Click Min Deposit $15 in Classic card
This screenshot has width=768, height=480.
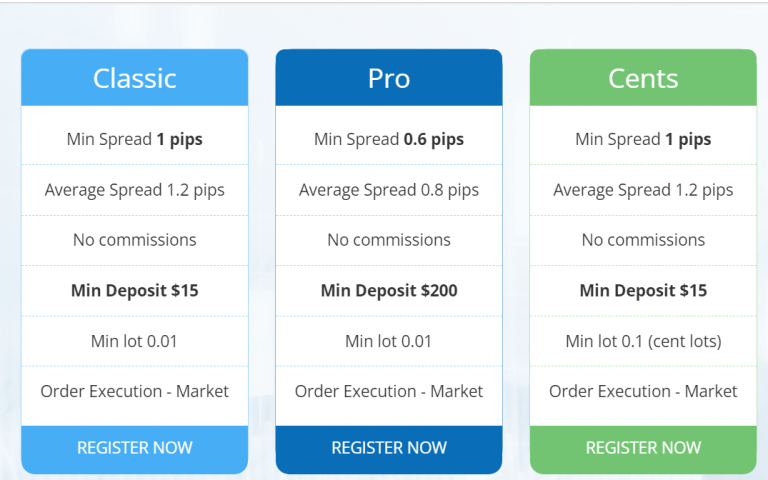tap(135, 290)
